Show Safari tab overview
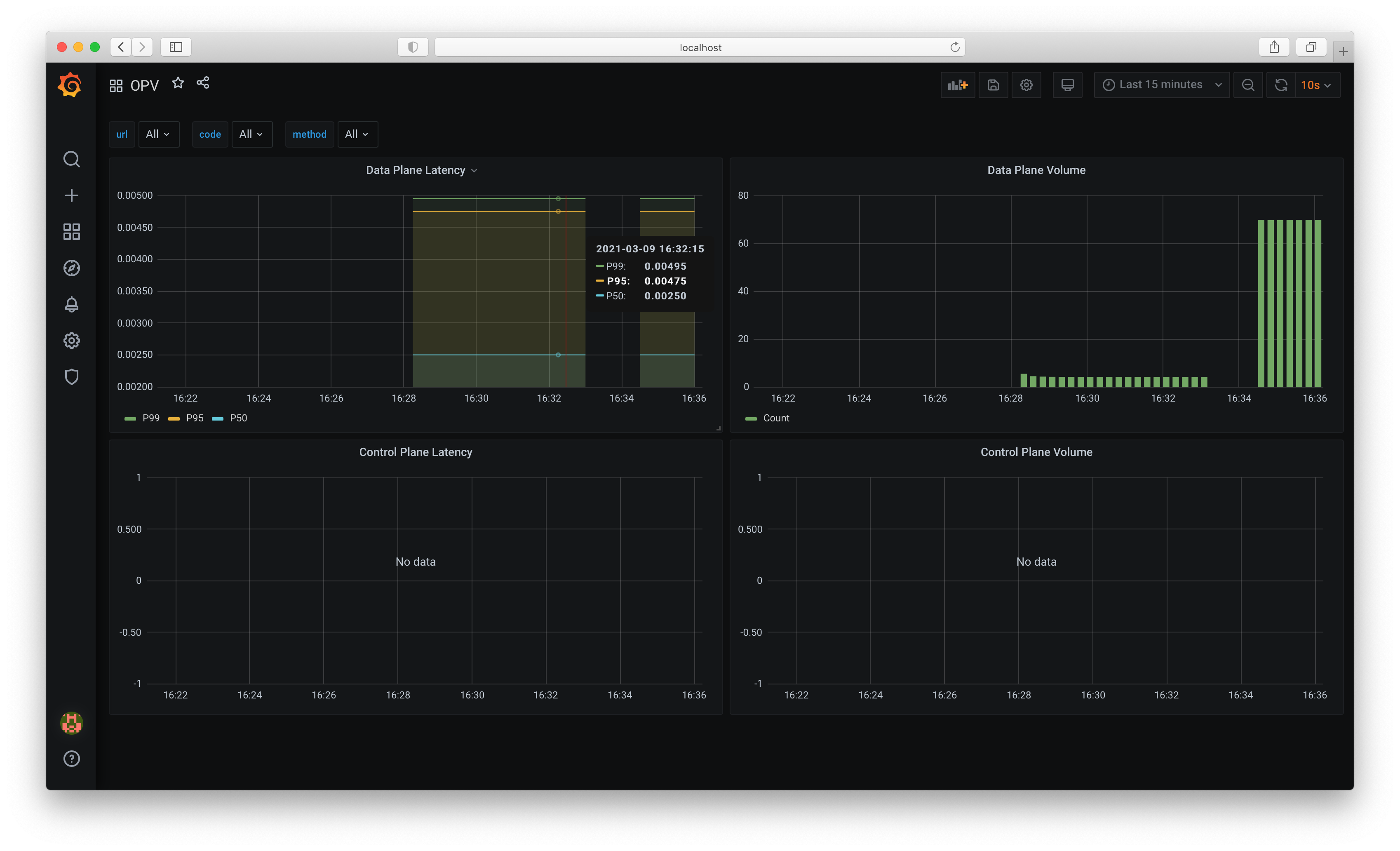 1311,47
